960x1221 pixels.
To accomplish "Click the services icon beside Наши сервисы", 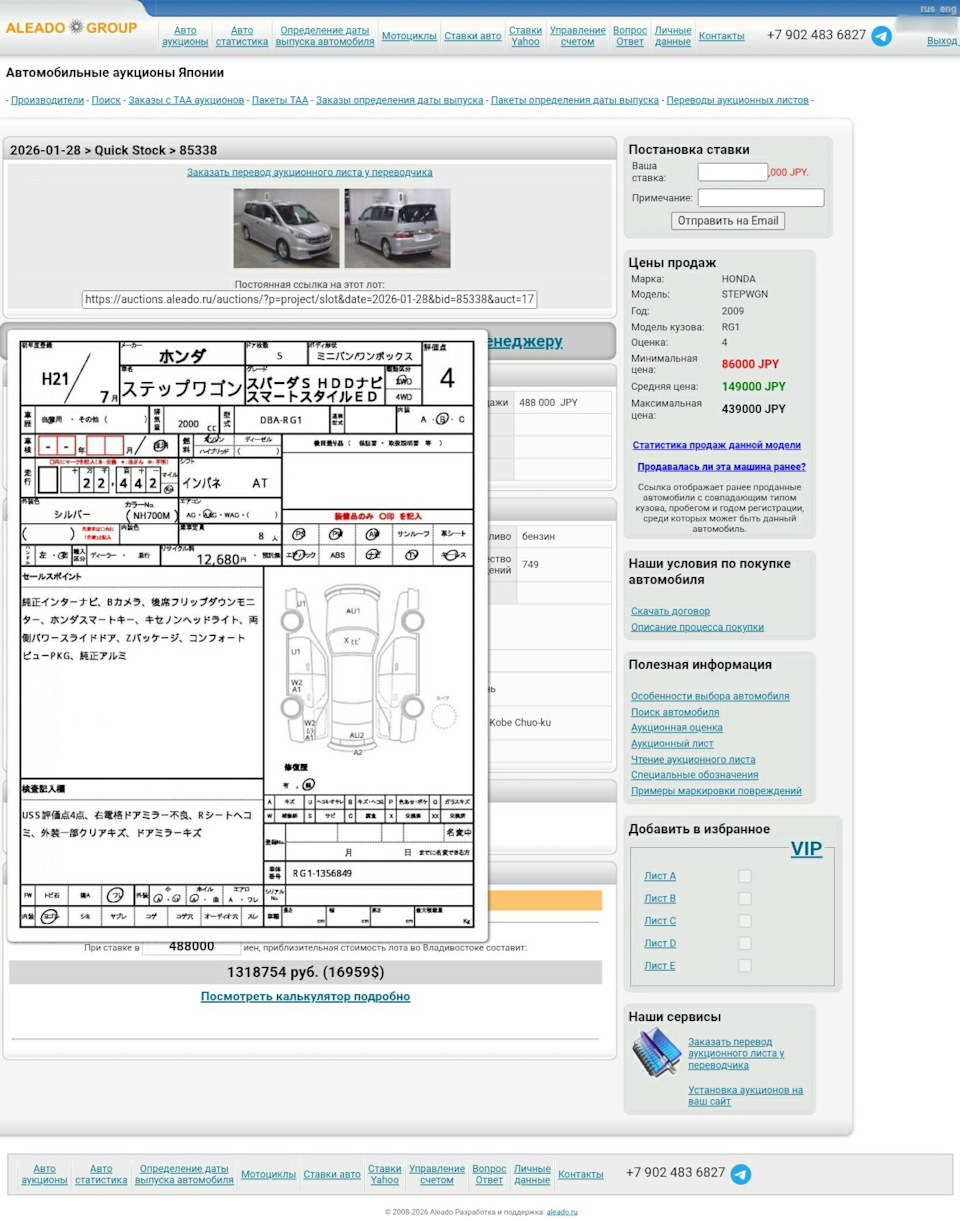I will click(x=657, y=1052).
